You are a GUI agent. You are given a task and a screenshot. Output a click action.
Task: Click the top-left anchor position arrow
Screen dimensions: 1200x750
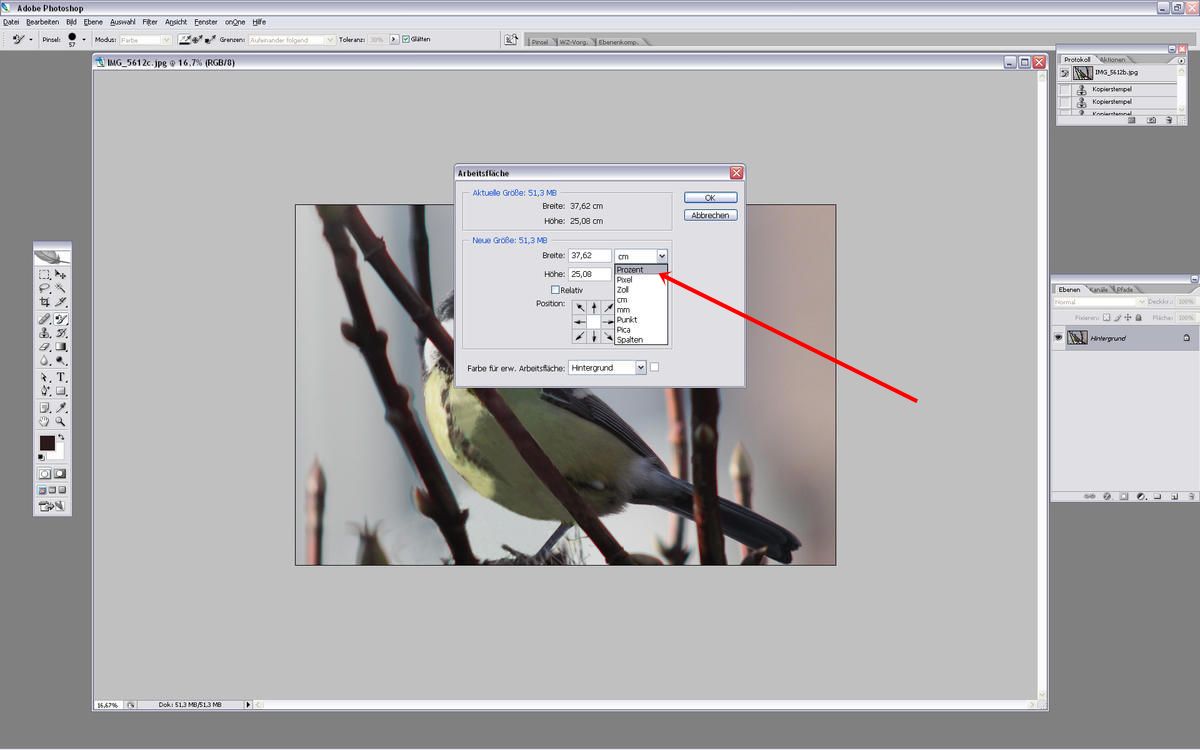tap(579, 307)
